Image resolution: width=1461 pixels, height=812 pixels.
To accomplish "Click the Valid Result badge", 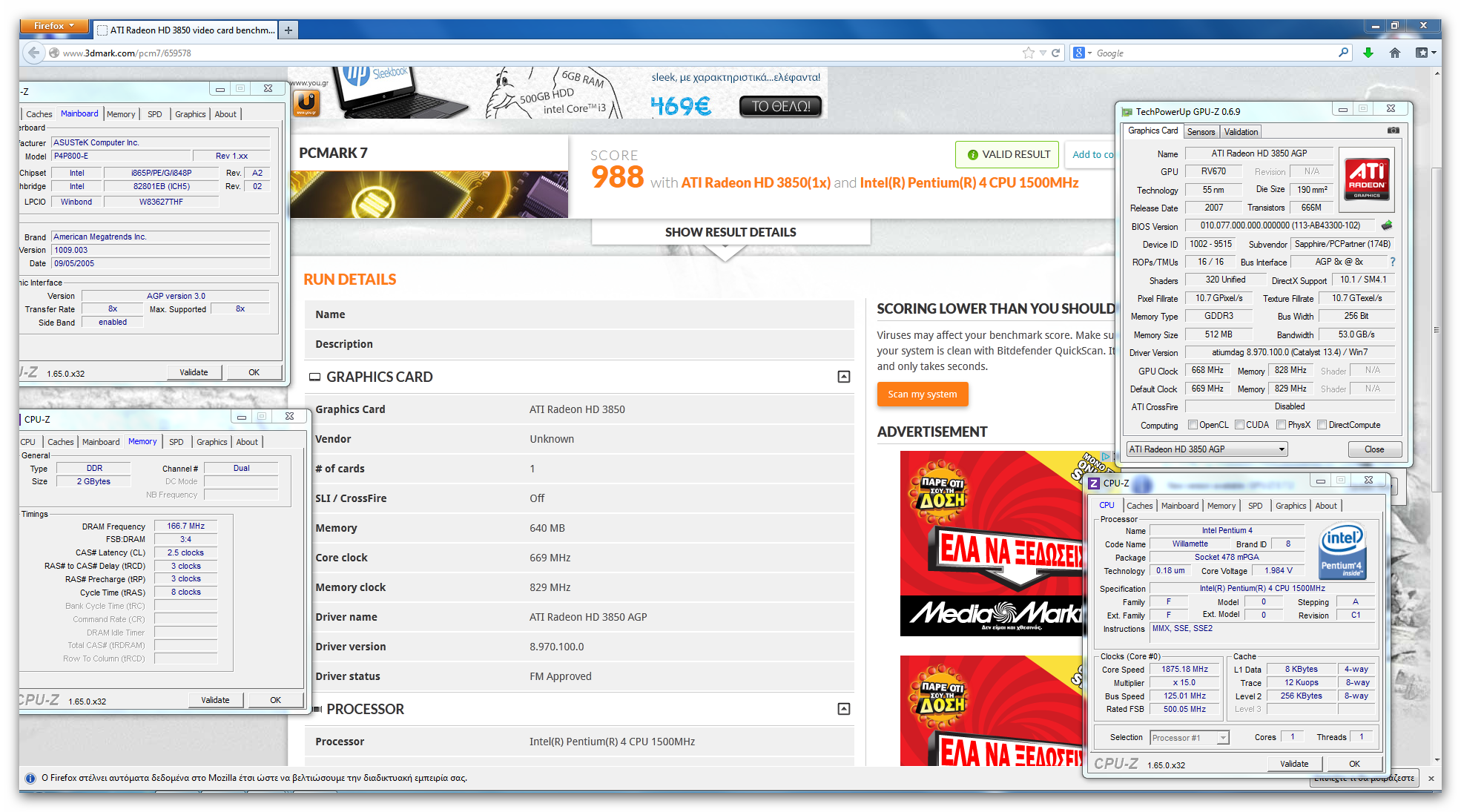I will tap(1009, 154).
